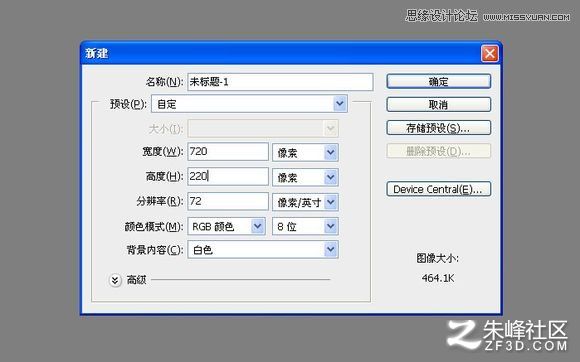The height and width of the screenshot is (362, 580).
Task: Open the RGB 颜色 color mode dropdown
Action: click(x=226, y=226)
